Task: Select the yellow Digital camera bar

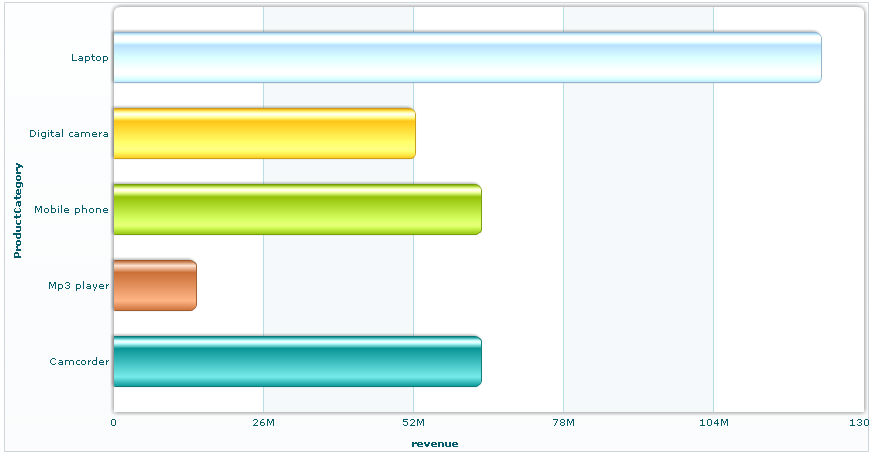Action: click(x=264, y=133)
